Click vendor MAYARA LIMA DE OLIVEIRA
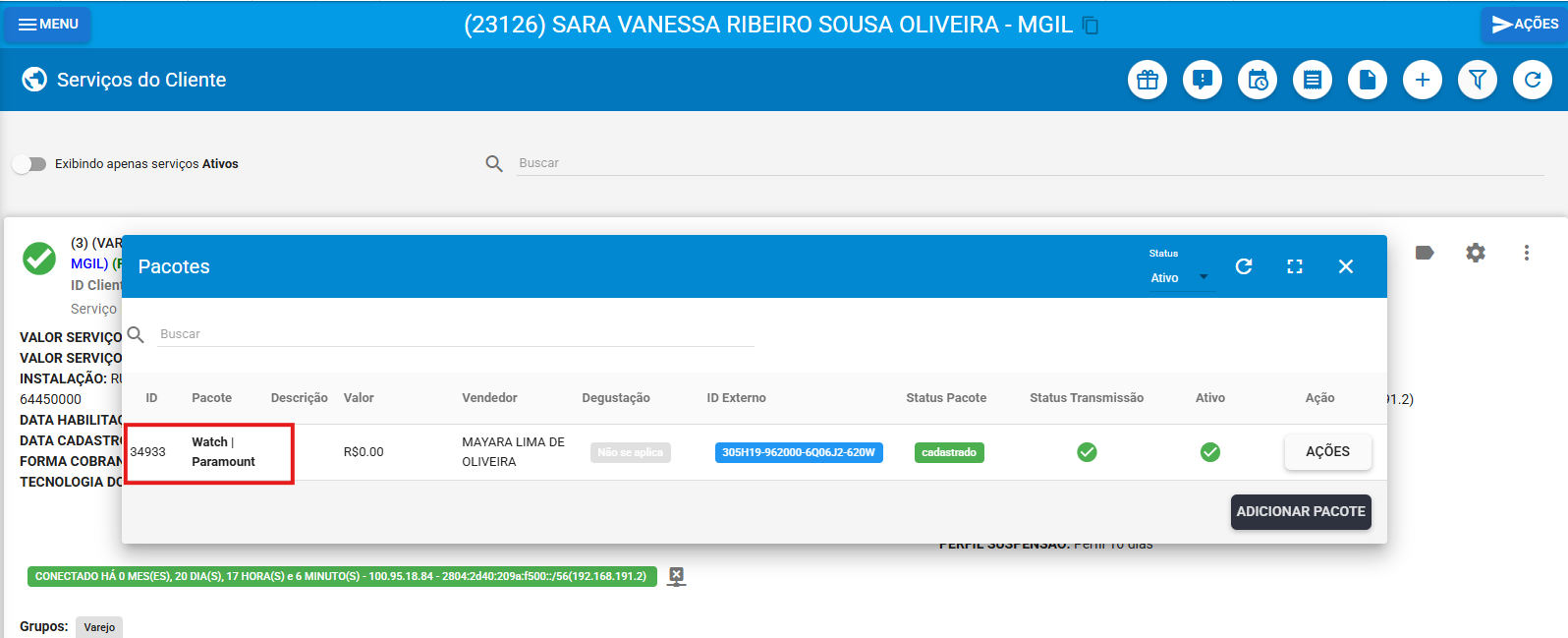Image resolution: width=1568 pixels, height=638 pixels. [513, 452]
